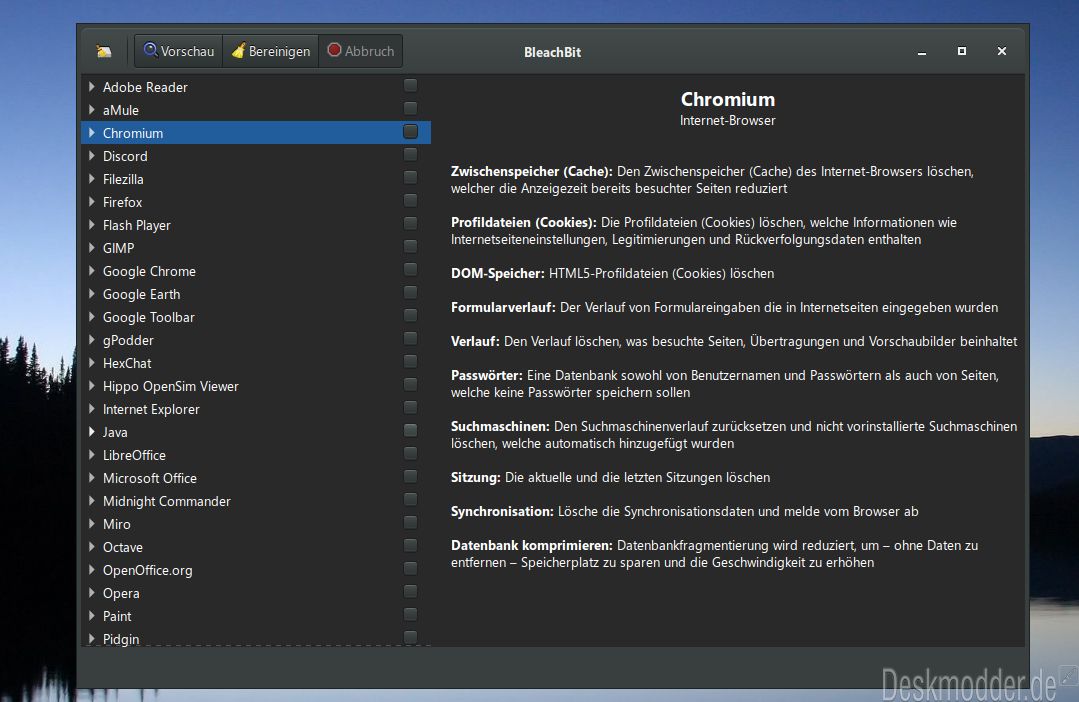The width and height of the screenshot is (1079, 702).
Task: Select the gPodder entry
Action: click(256, 340)
